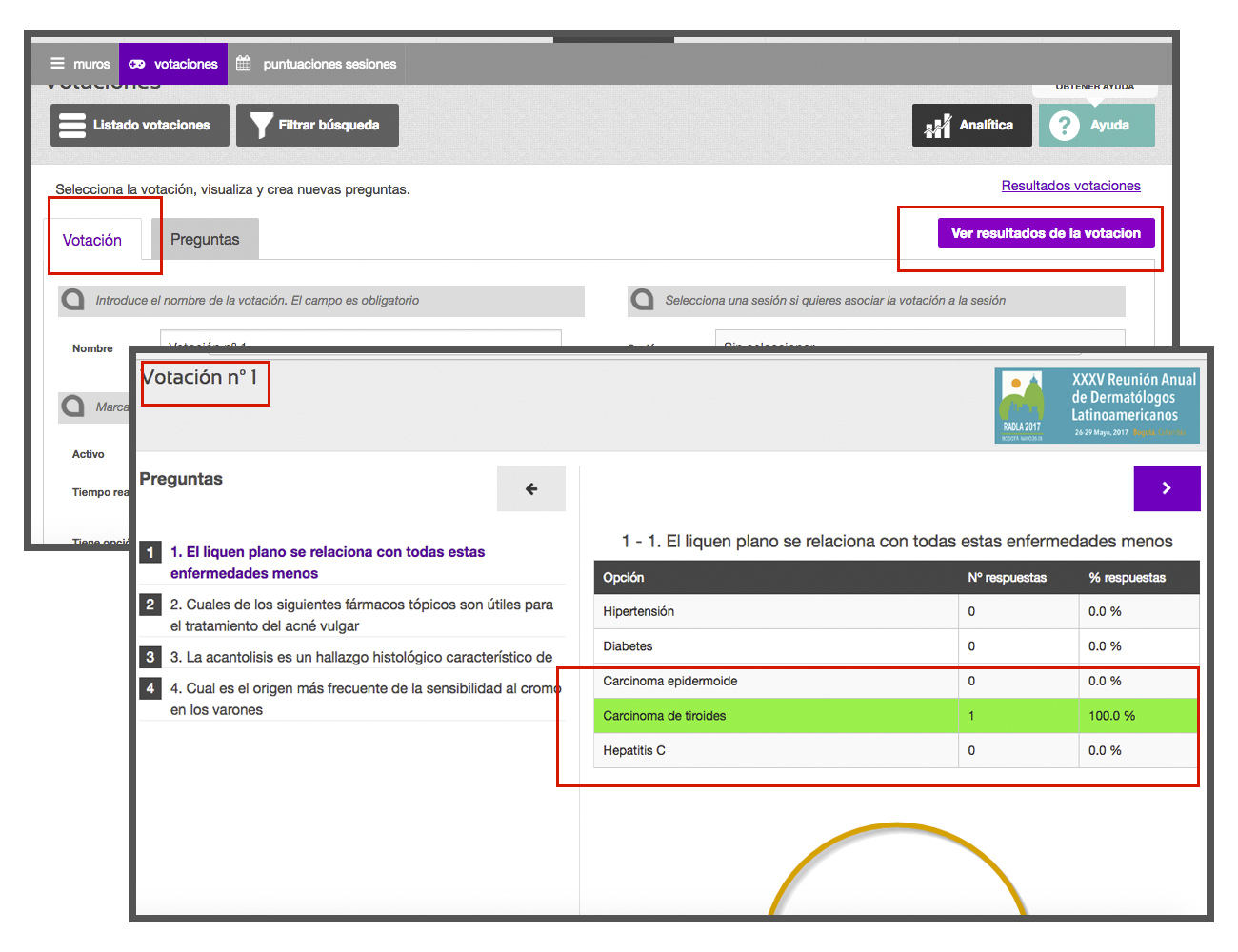Select the Votación tab
Image resolution: width=1238 pixels, height=952 pixels.
(x=92, y=240)
